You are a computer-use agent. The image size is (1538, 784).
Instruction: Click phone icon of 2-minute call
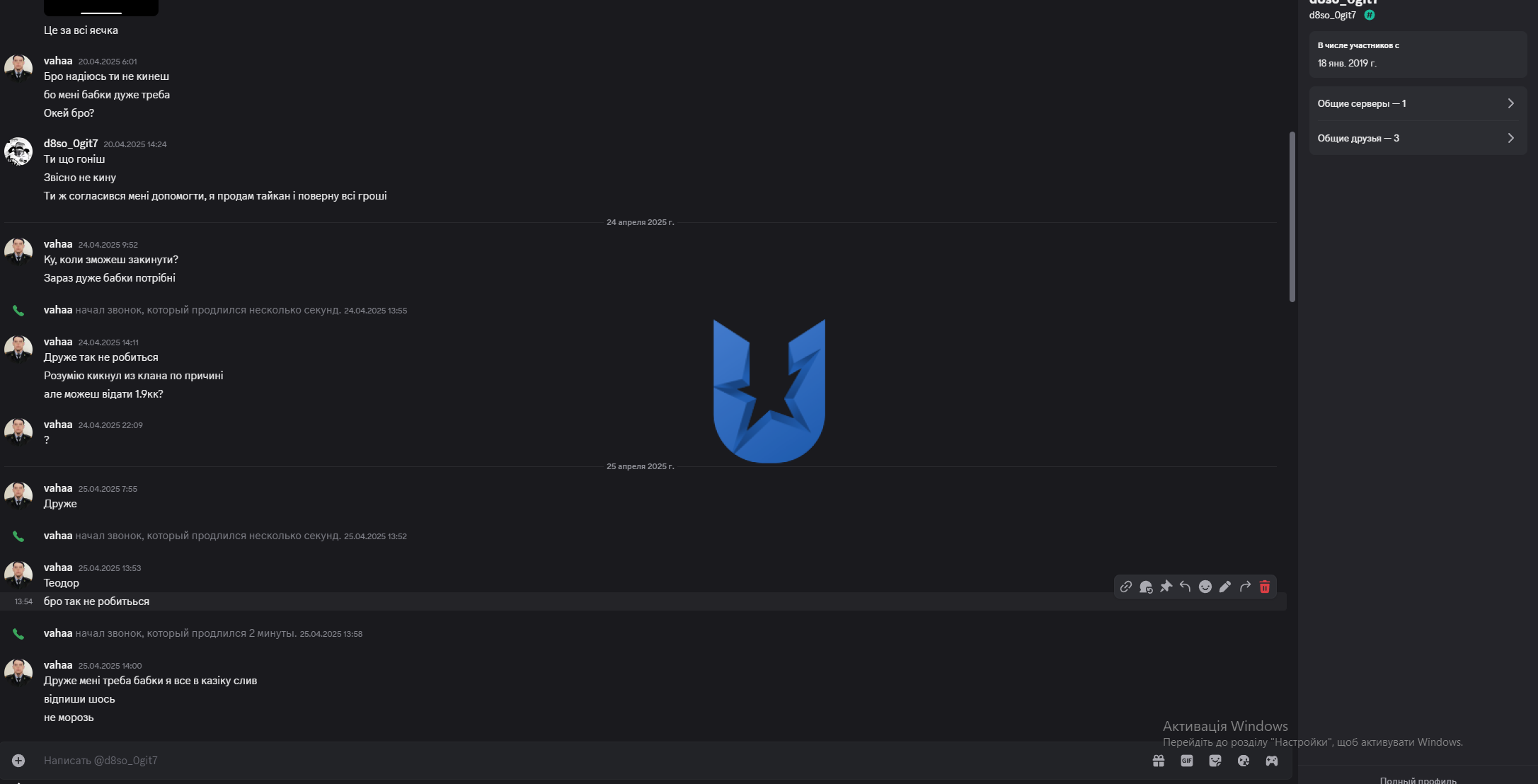[18, 634]
